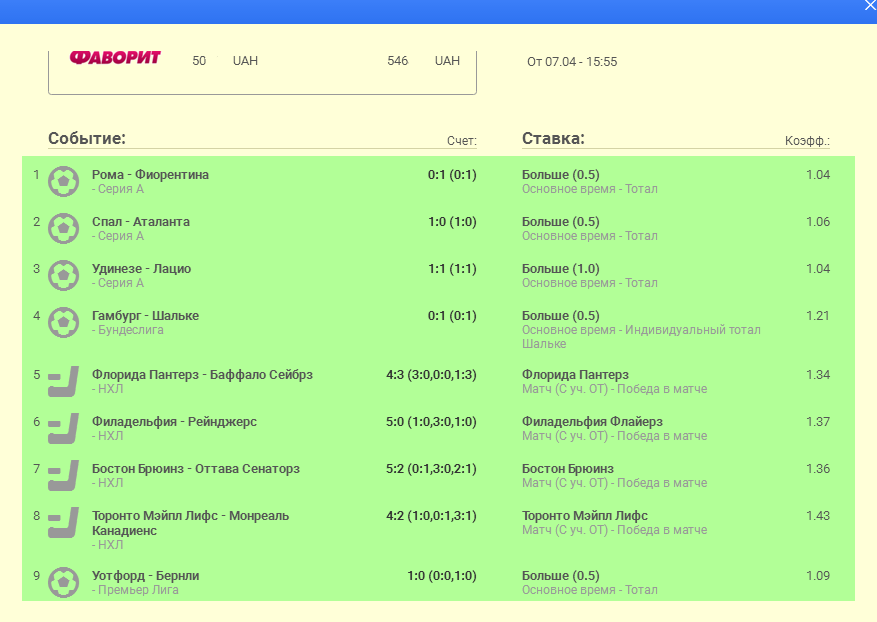
Task: Click hockey icon for Торонто Мэйпл Лифс match
Action: click(64, 523)
